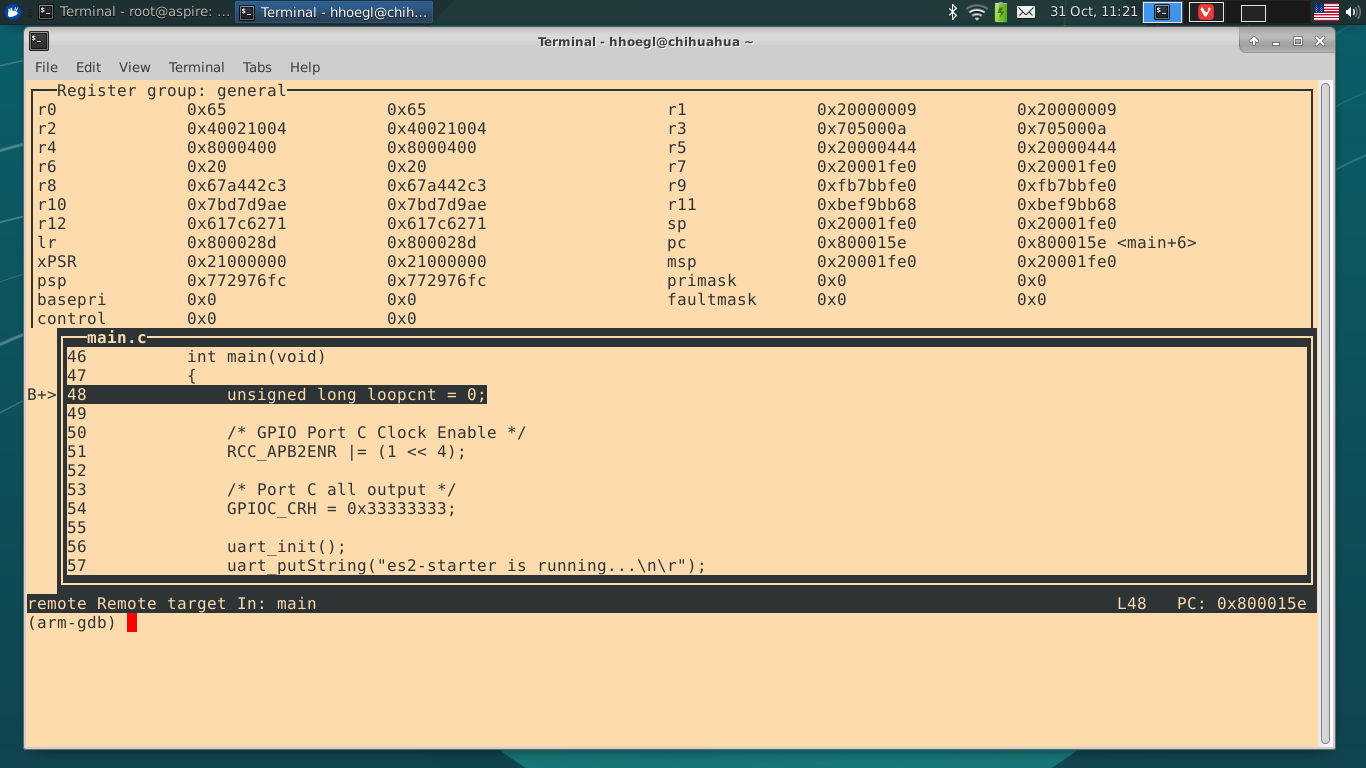Toggle maximize on the terminal window
The width and height of the screenshot is (1366, 768).
coord(1298,41)
